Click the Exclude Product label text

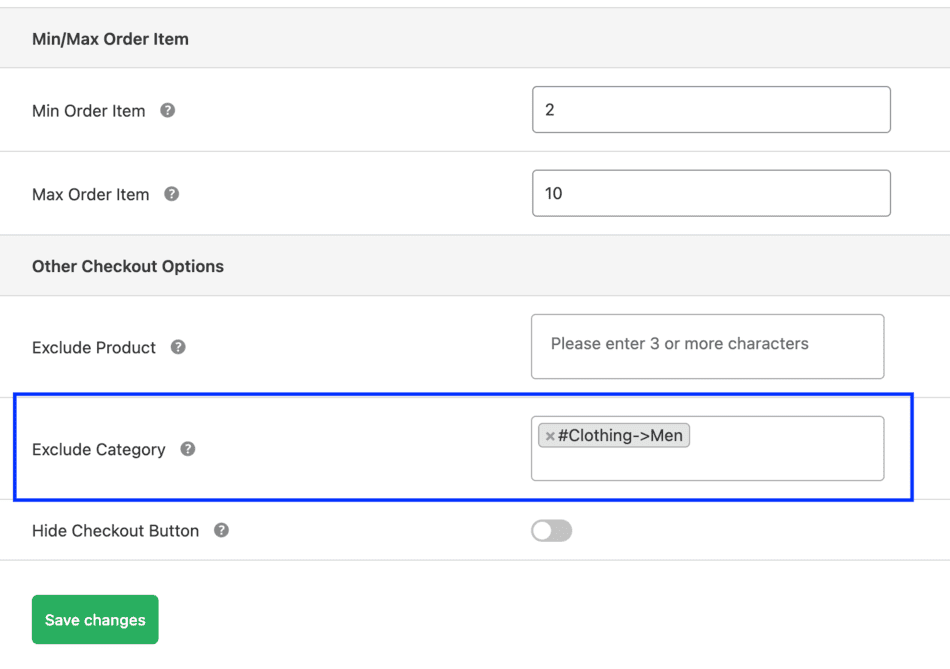click(95, 348)
